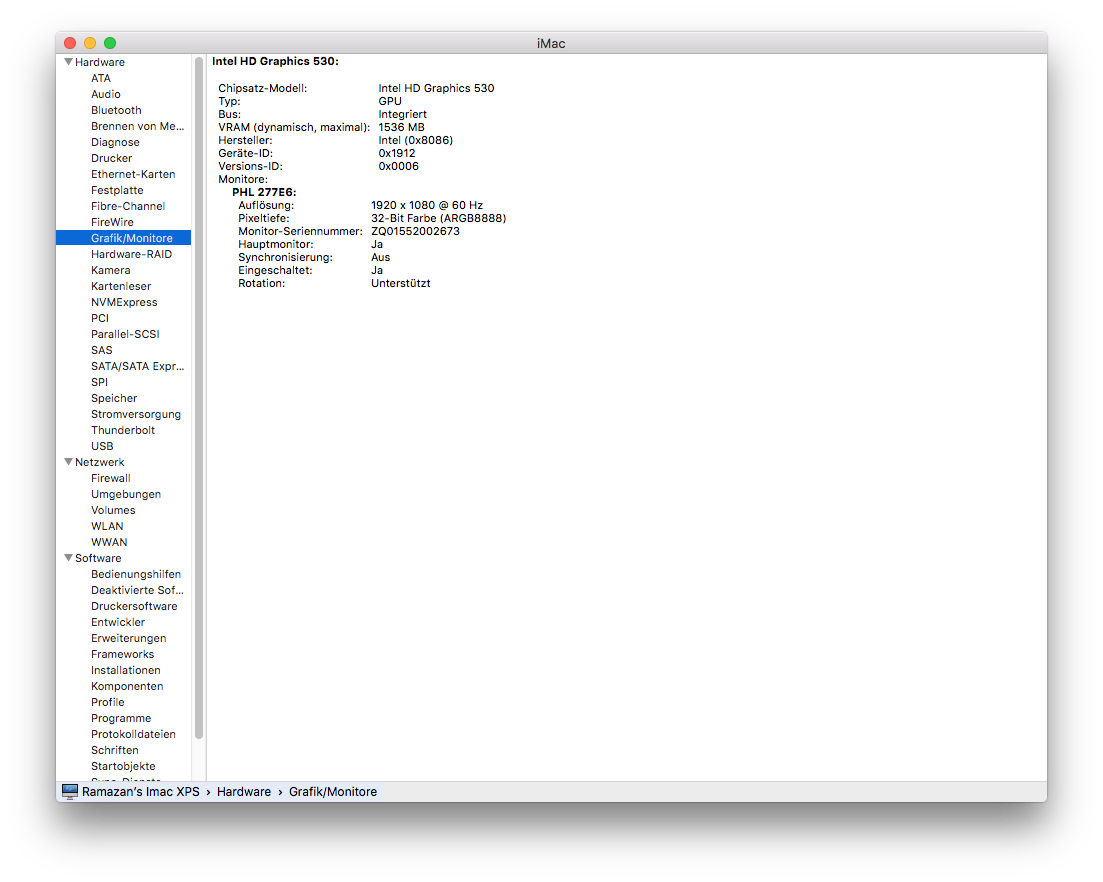Select USB in the sidebar
This screenshot has width=1103, height=882.
102,447
